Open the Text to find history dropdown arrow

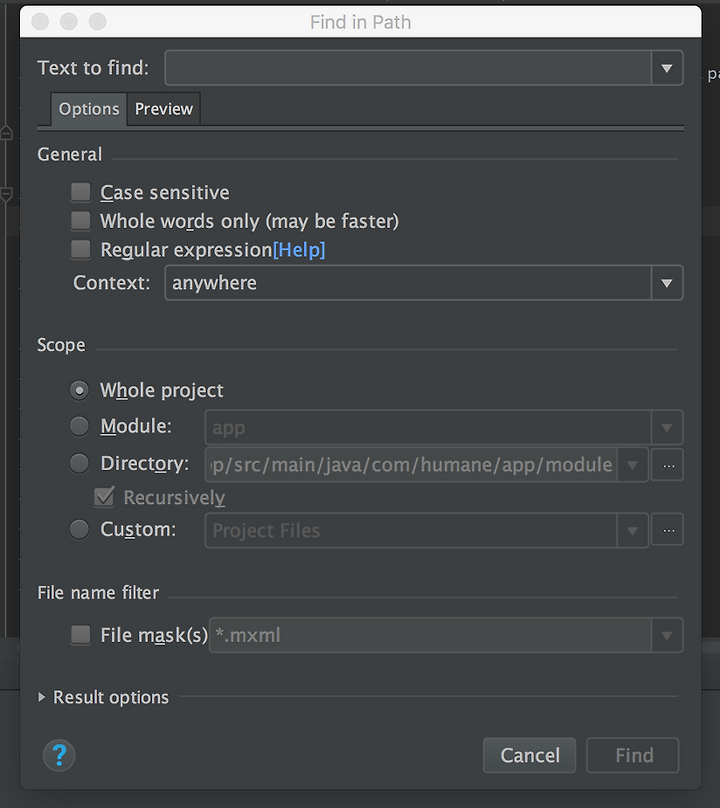tap(667, 68)
